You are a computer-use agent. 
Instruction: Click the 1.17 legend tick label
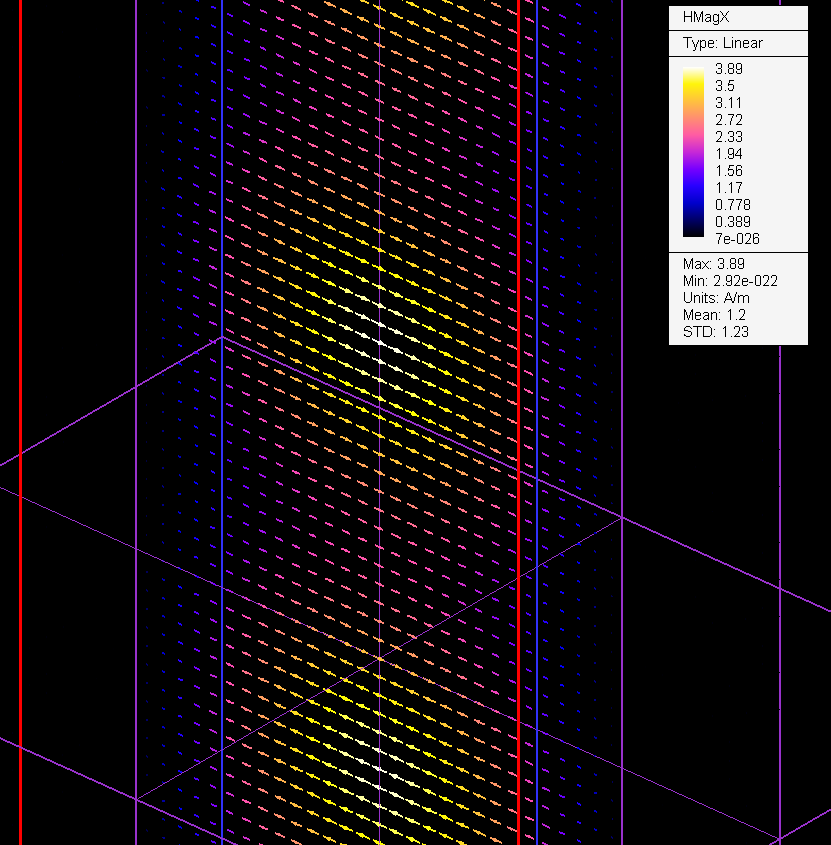pyautogui.click(x=728, y=188)
